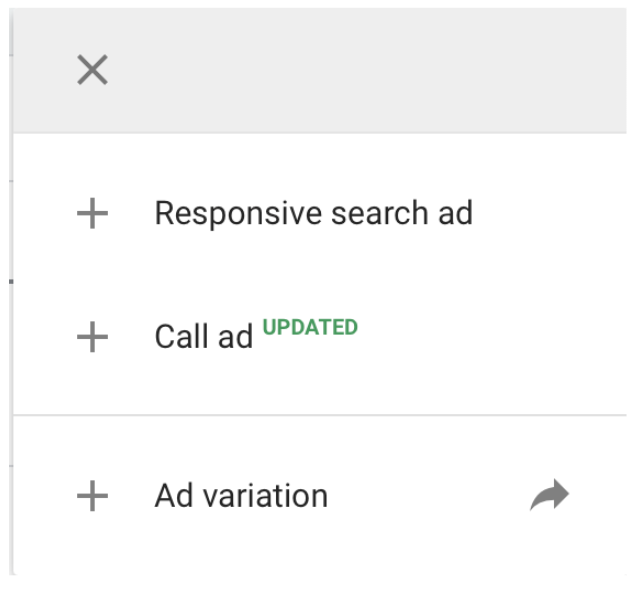Click plus icon beside Responsive search ad
The image size is (642, 598).
point(92,213)
